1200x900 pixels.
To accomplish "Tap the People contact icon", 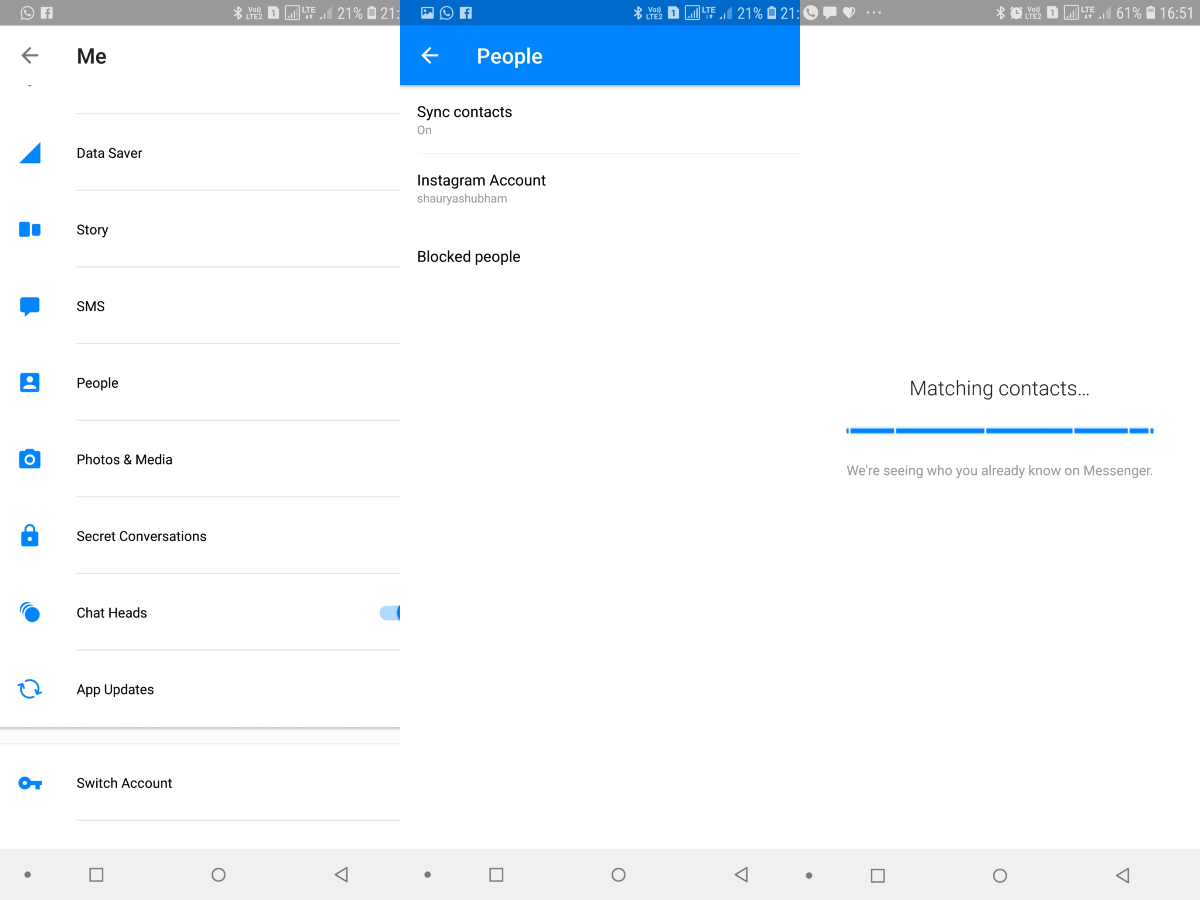I will coord(29,382).
